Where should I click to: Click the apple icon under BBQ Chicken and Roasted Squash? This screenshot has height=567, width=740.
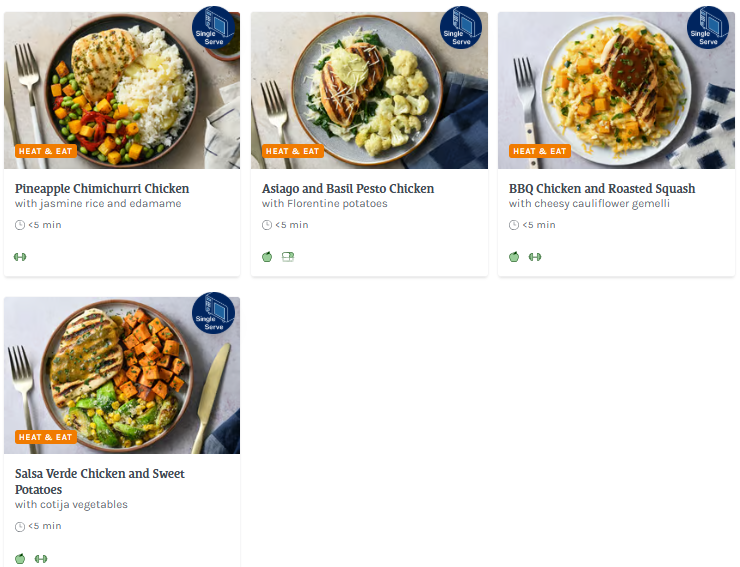click(x=514, y=257)
